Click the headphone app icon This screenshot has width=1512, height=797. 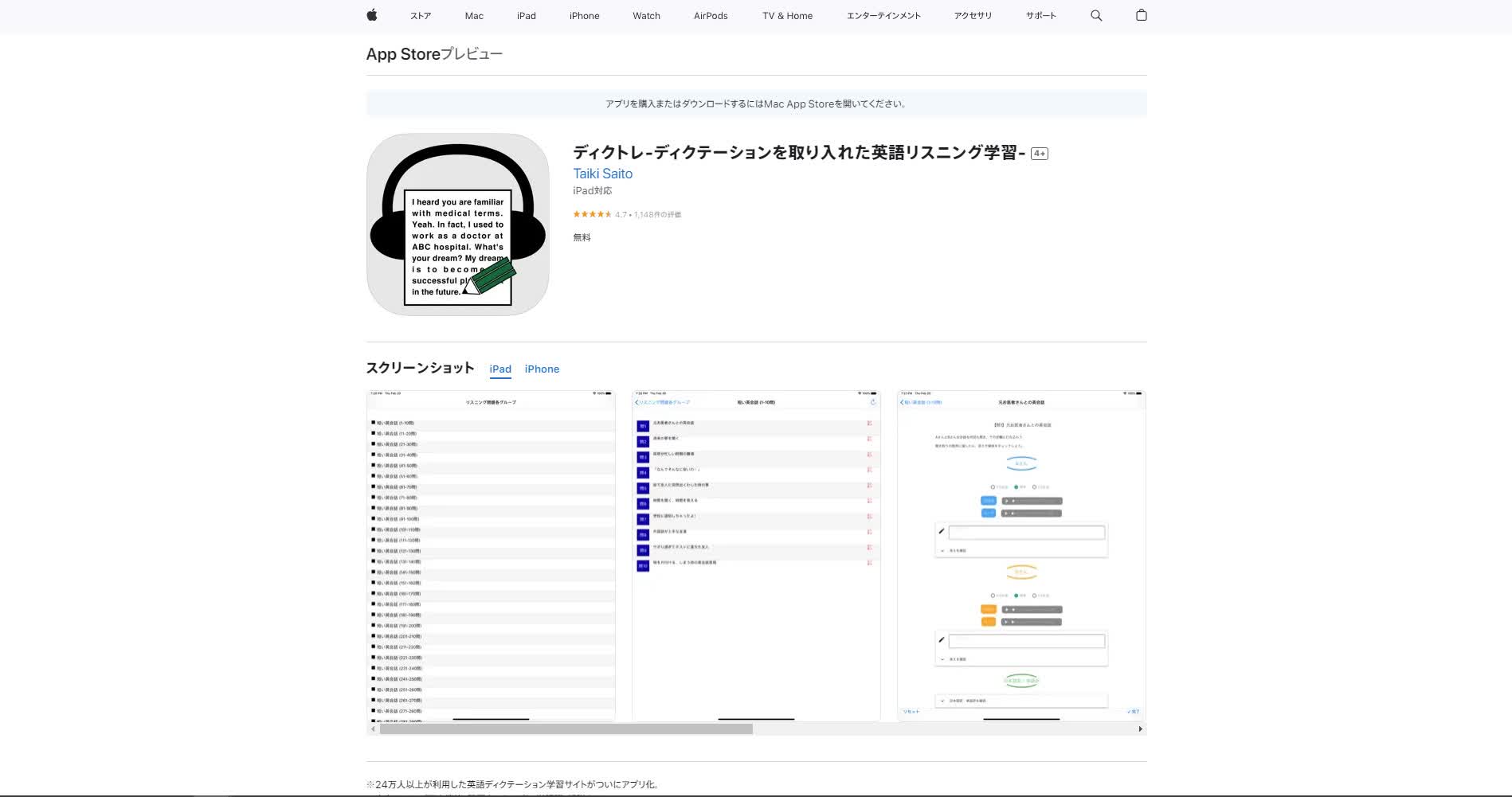[458, 225]
